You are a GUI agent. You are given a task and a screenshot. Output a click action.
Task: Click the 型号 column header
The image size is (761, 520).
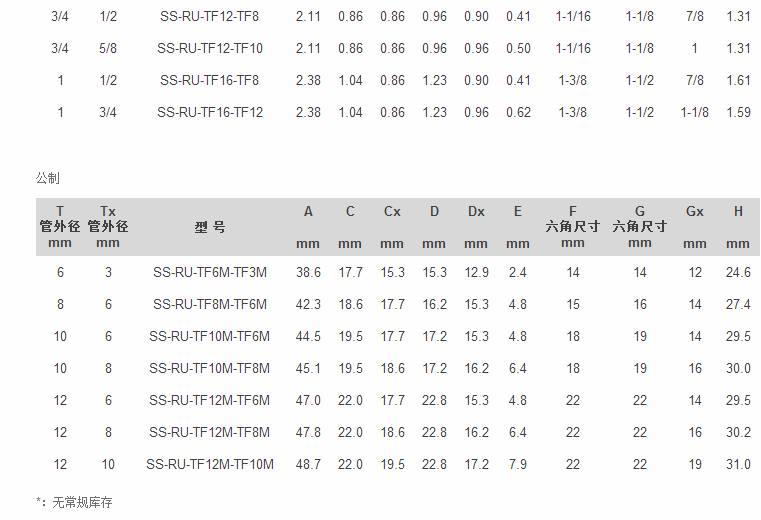click(x=210, y=227)
